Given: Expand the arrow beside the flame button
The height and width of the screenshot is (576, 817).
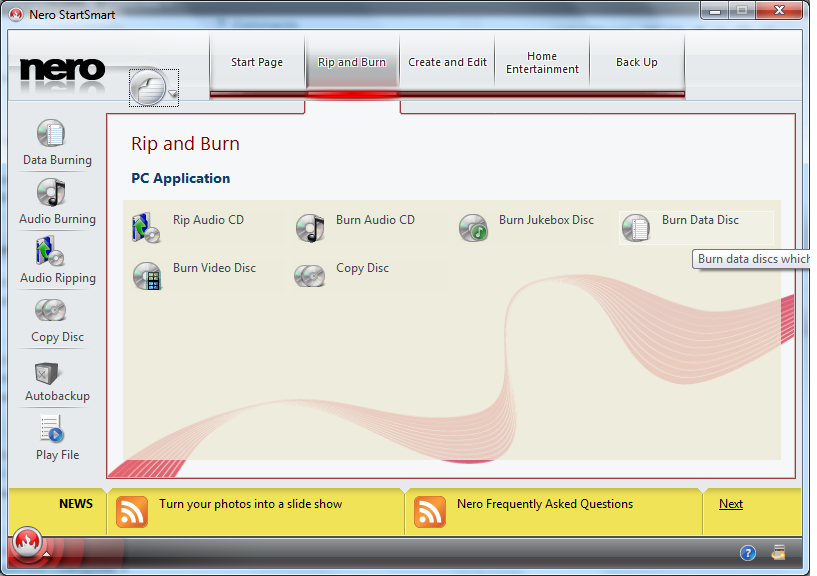Looking at the screenshot, I should click(47, 554).
